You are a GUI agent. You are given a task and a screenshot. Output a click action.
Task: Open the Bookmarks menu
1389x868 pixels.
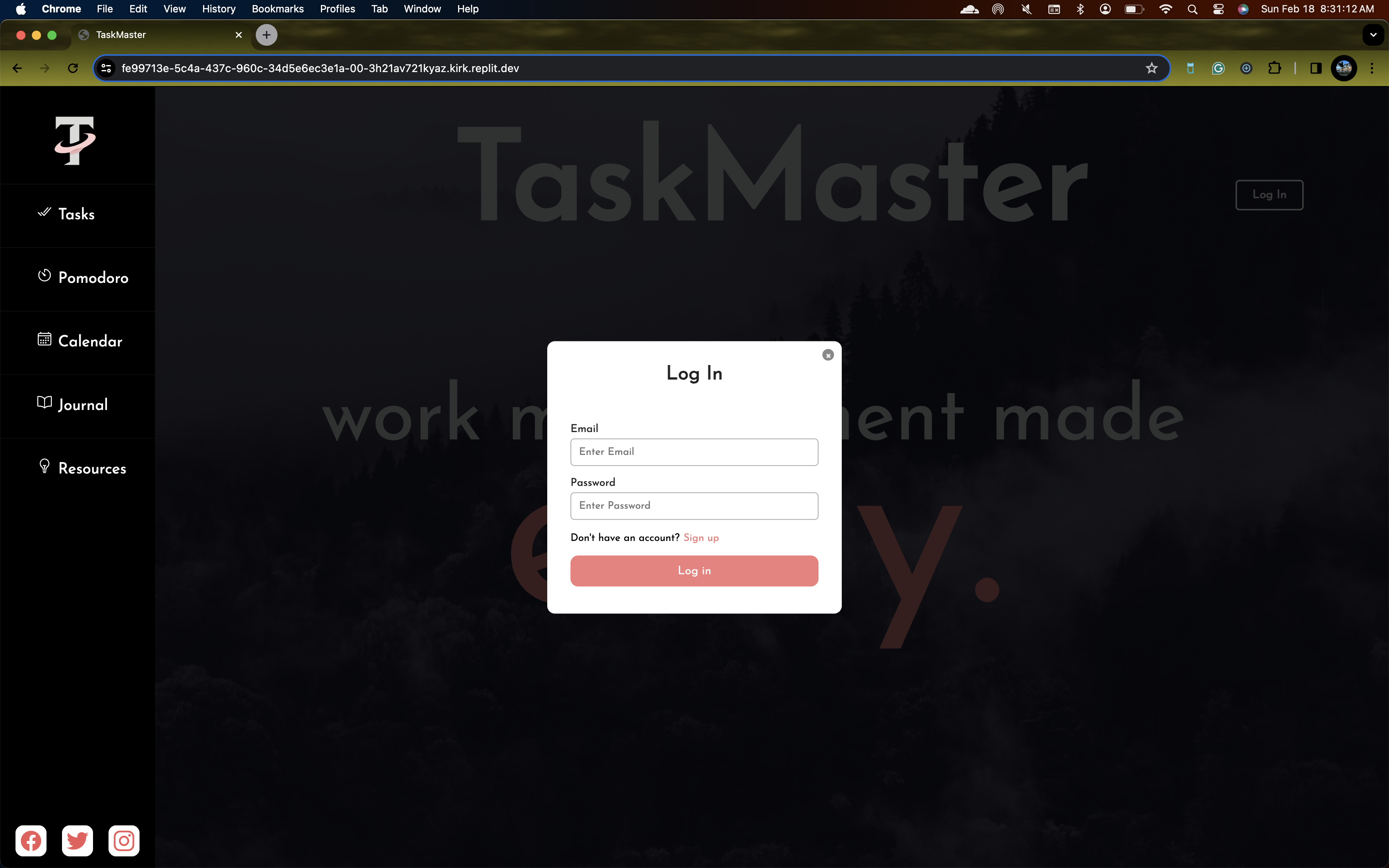coord(277,9)
